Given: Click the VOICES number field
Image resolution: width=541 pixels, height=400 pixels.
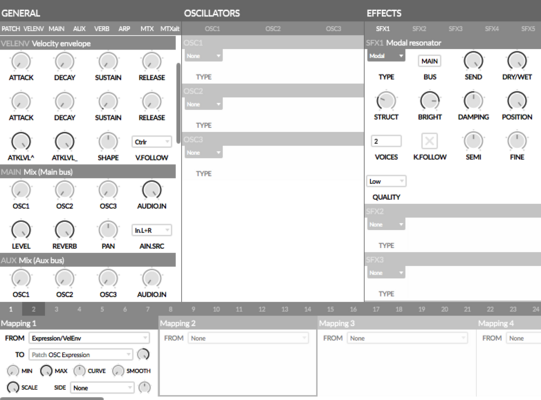Looking at the screenshot, I should [x=386, y=141].
